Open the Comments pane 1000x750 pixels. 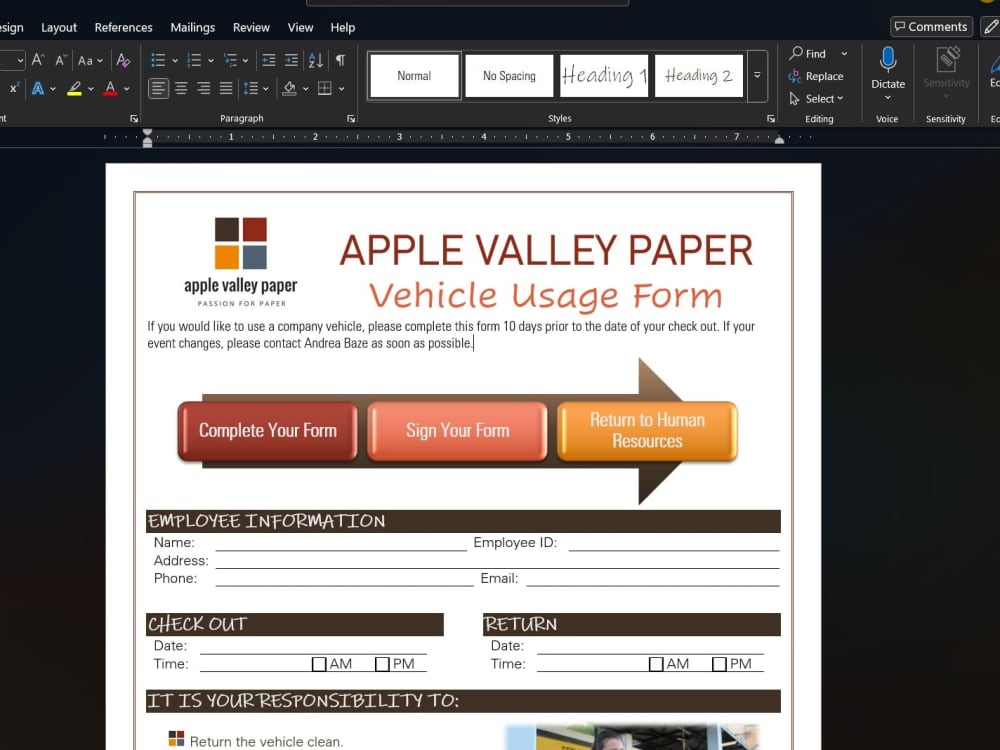click(931, 26)
